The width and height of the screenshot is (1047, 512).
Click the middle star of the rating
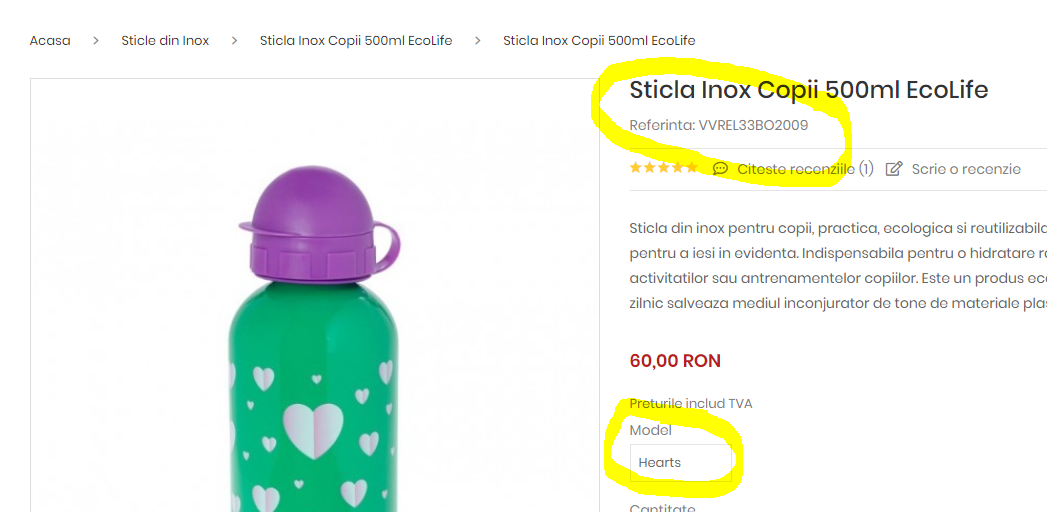663,168
